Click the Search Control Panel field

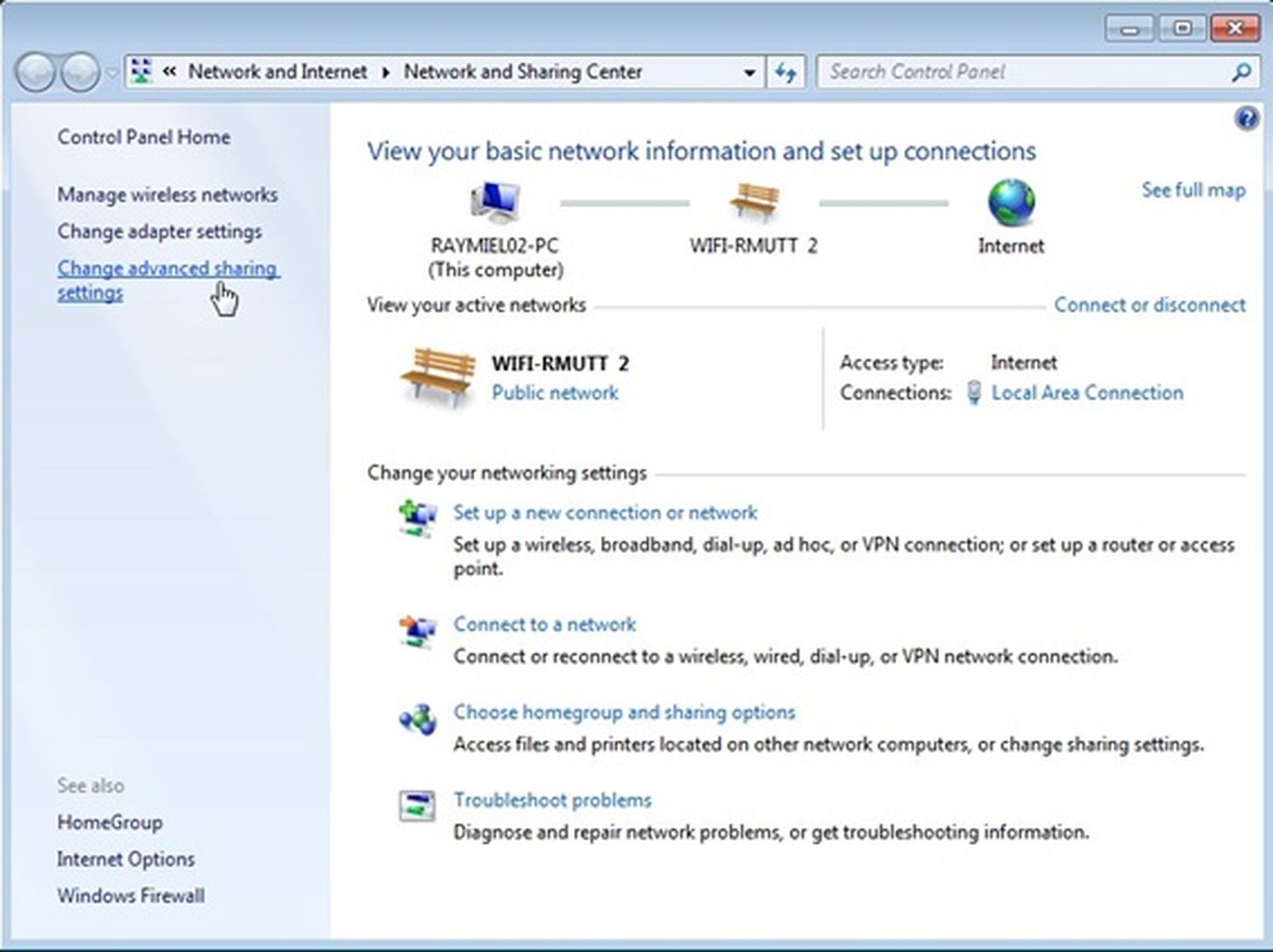click(x=1037, y=72)
